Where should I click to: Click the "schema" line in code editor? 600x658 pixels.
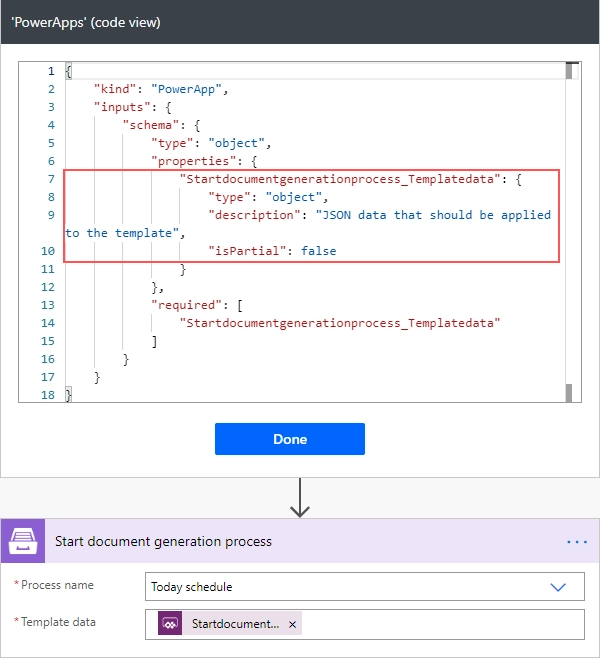pos(162,125)
